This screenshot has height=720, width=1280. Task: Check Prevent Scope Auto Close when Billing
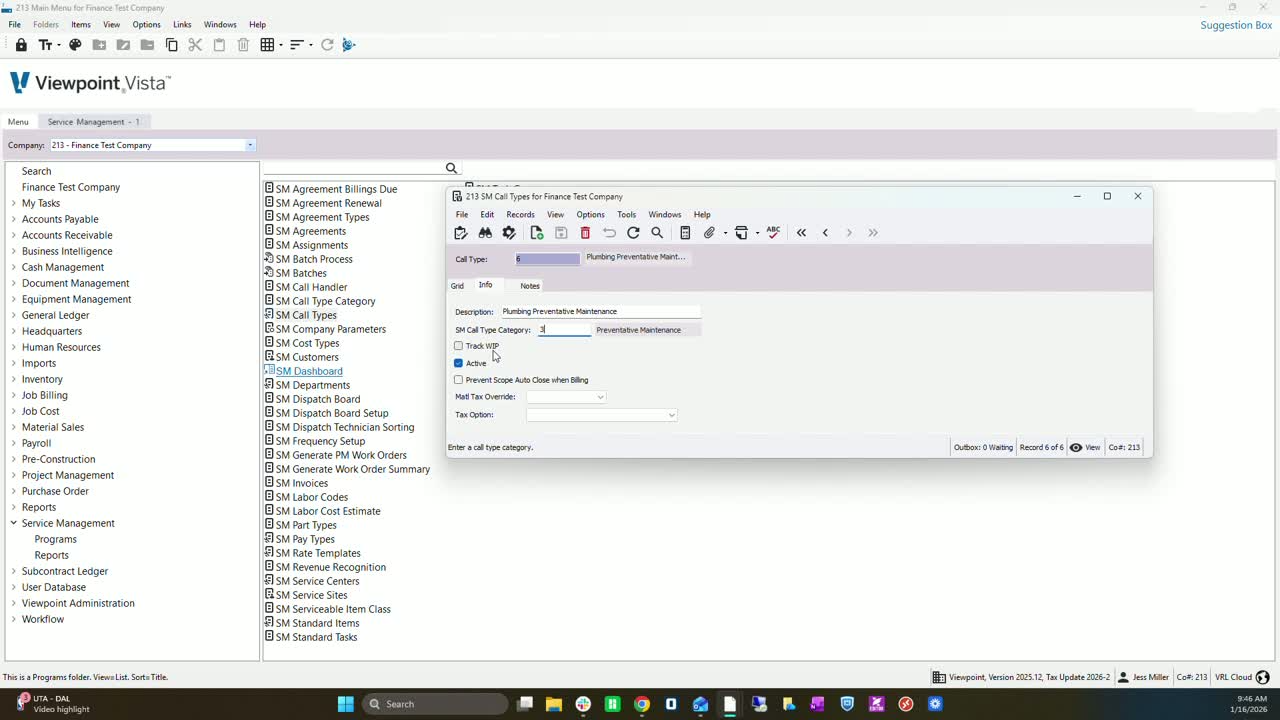coord(459,380)
